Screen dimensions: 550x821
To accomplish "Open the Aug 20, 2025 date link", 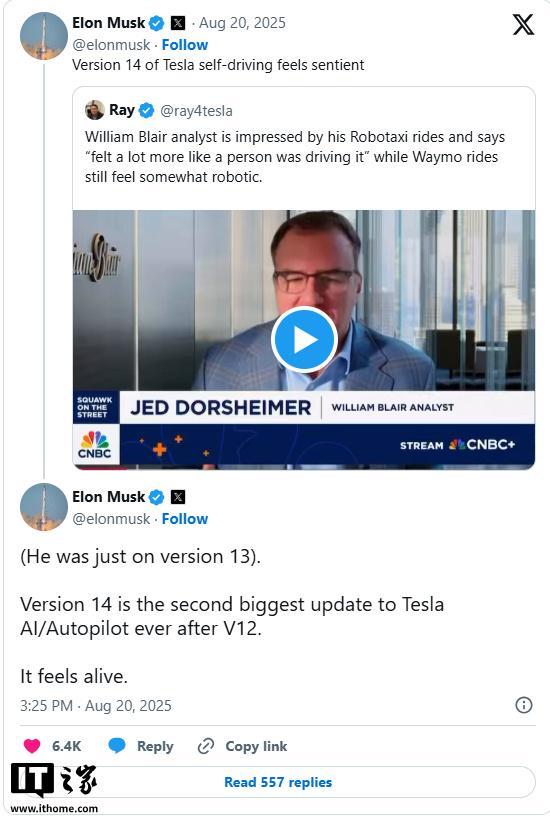I will [x=242, y=23].
